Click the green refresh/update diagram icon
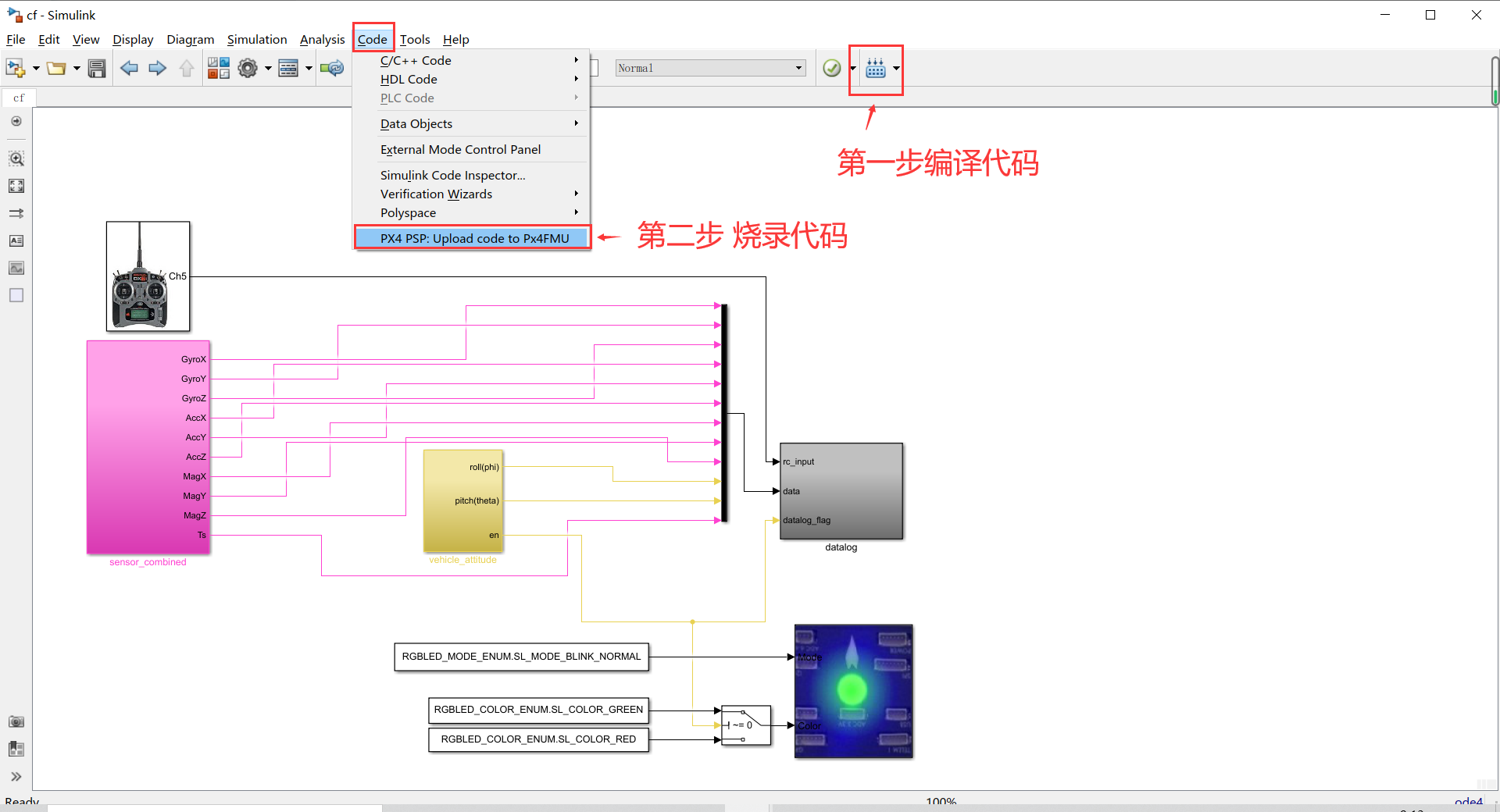This screenshot has height=812, width=1500. 332,68
